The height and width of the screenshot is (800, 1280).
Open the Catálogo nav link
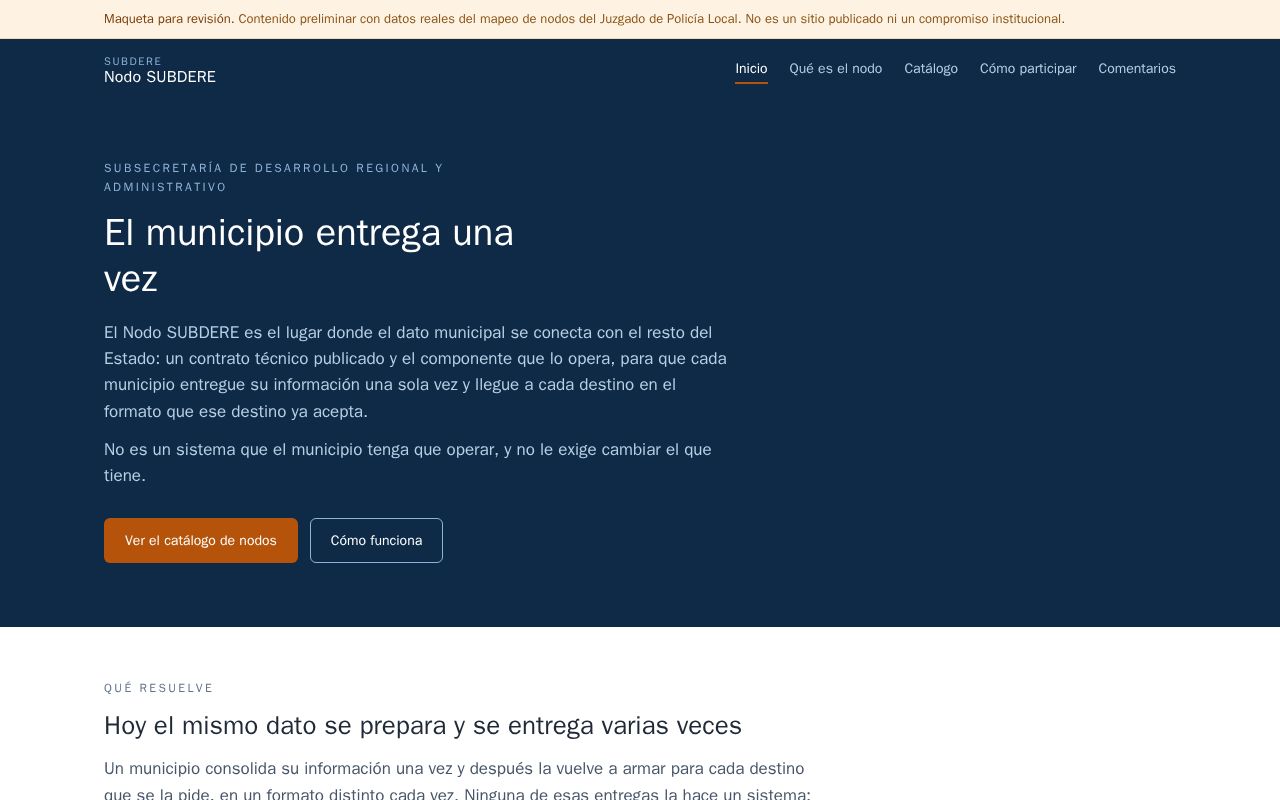[930, 69]
